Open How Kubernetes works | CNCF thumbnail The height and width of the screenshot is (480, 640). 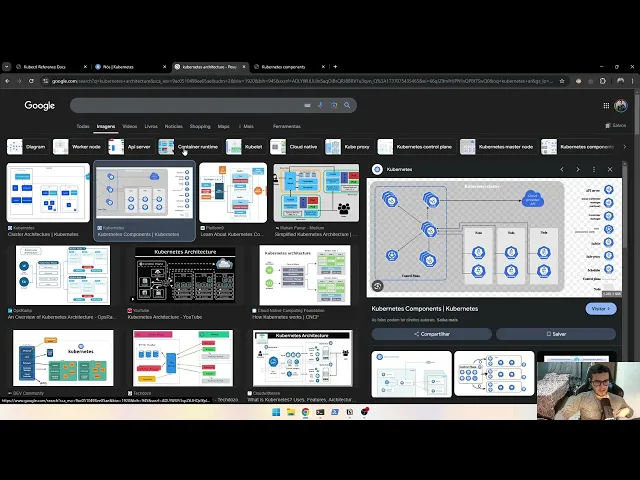point(305,276)
